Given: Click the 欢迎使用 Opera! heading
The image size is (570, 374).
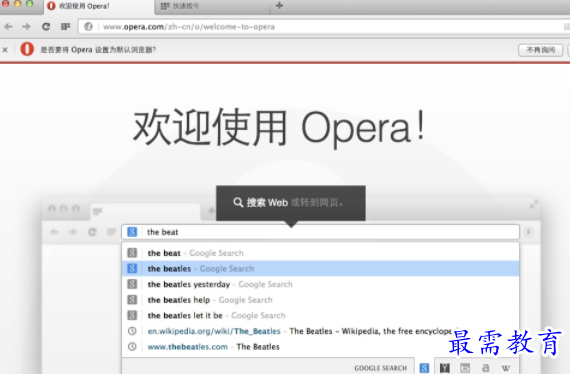Looking at the screenshot, I should tap(279, 128).
